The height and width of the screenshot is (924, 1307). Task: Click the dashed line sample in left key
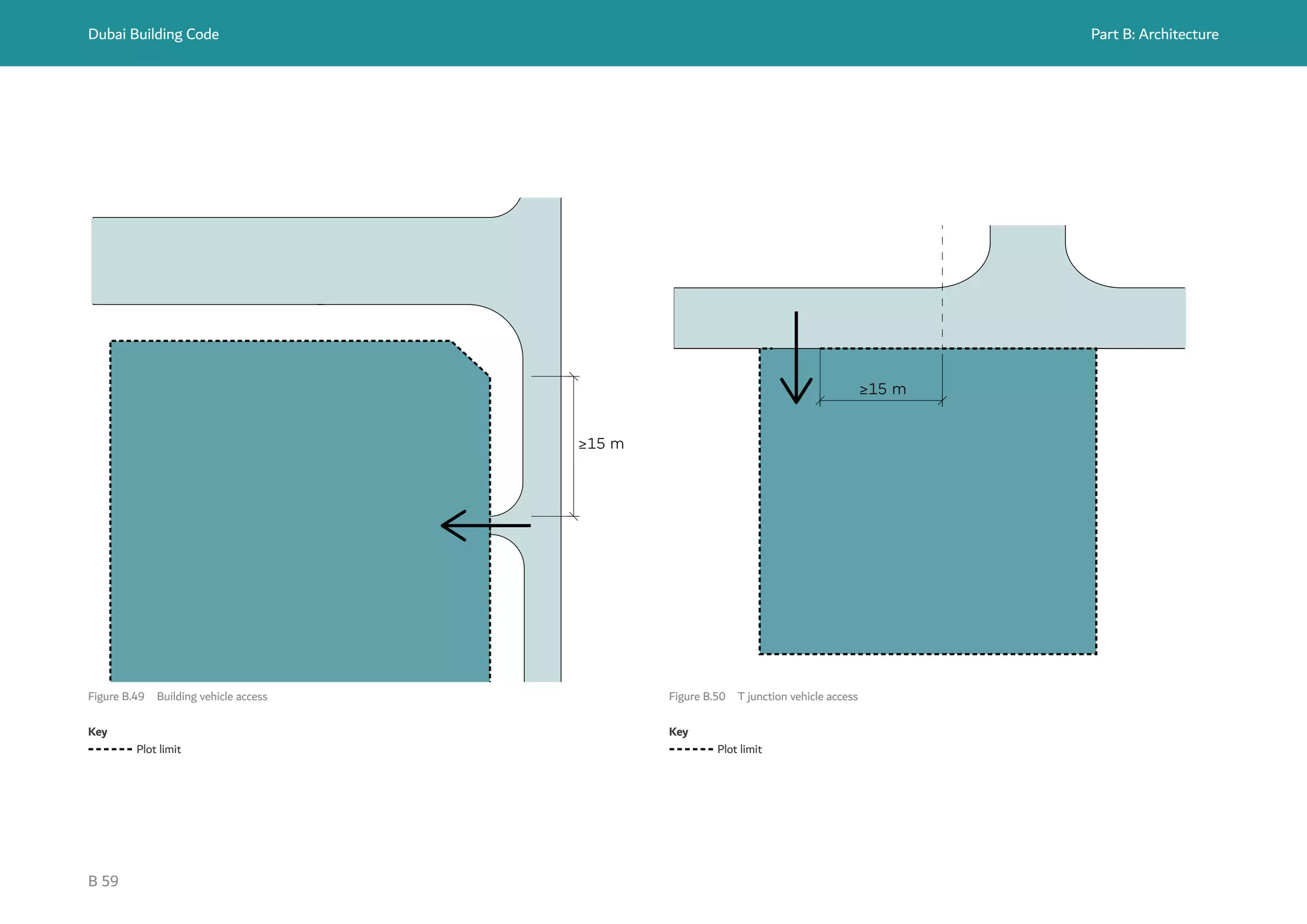coord(110,749)
